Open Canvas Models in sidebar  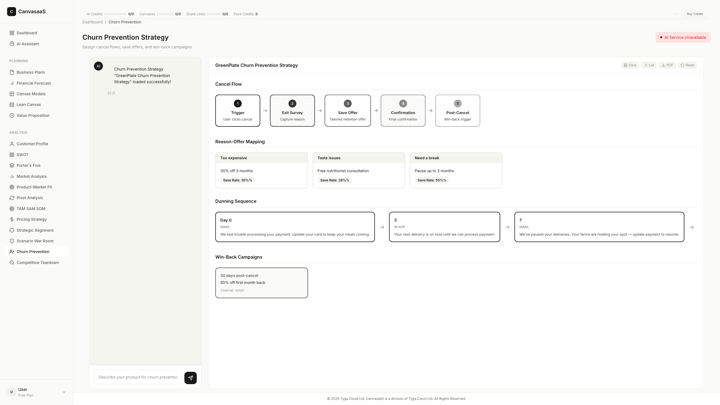(37, 94)
